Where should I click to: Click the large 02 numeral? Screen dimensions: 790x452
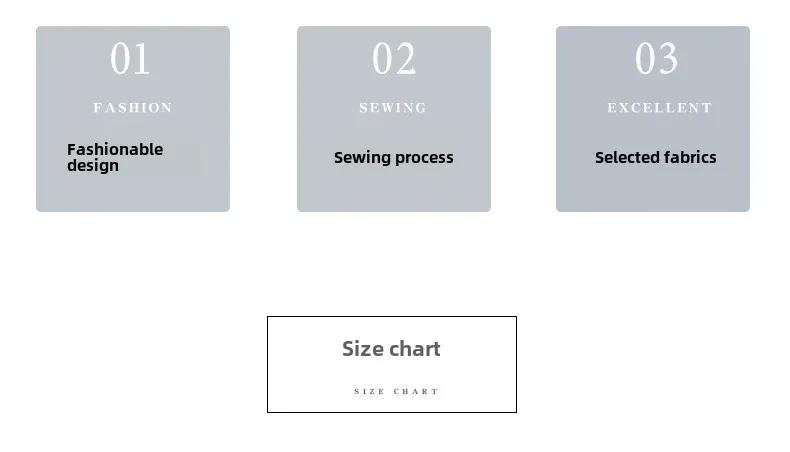(394, 59)
